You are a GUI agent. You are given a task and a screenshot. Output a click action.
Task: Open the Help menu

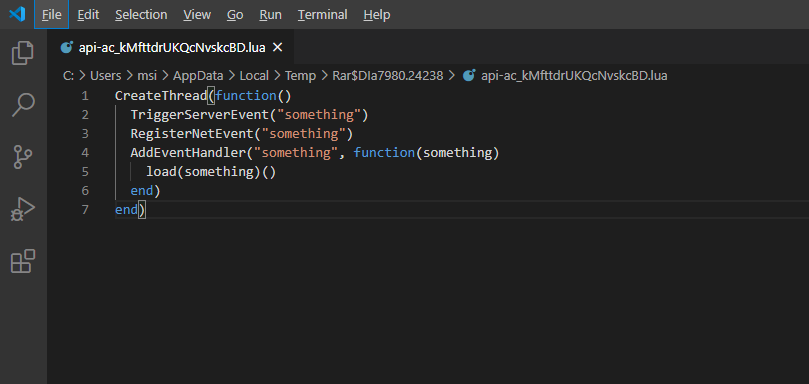tap(377, 15)
